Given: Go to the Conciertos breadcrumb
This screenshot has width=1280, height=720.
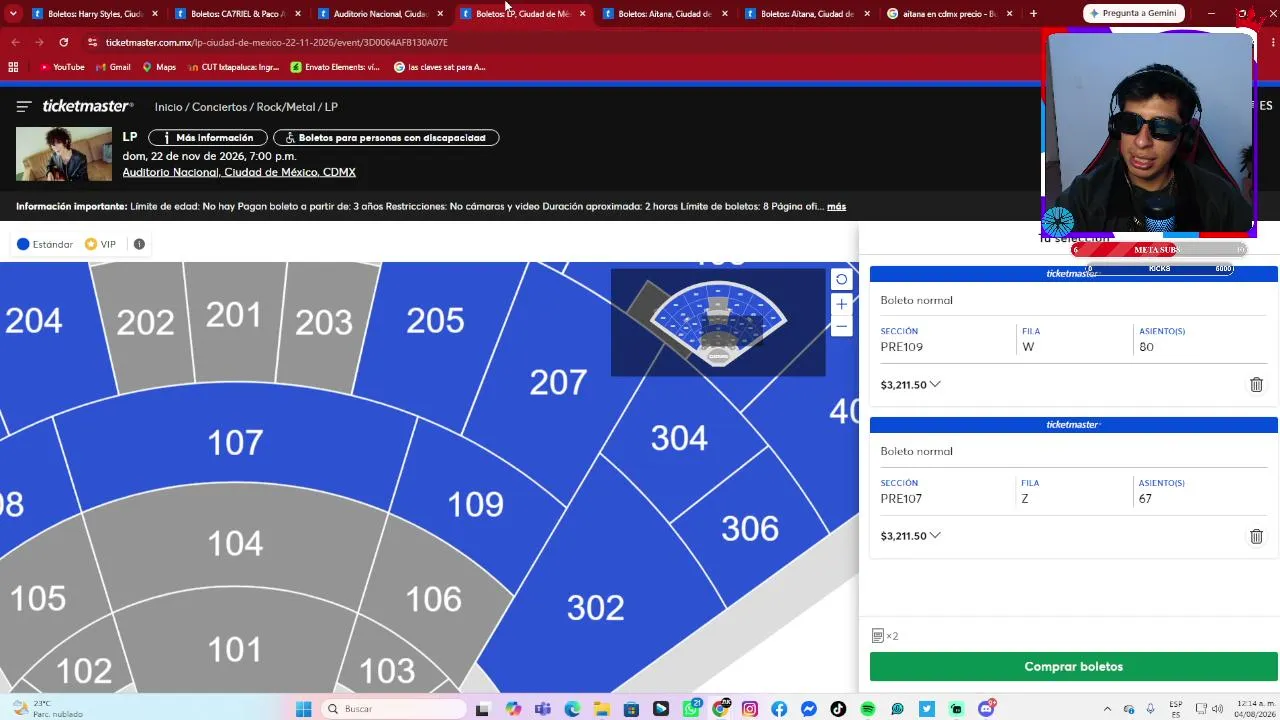Looking at the screenshot, I should pyautogui.click(x=219, y=107).
